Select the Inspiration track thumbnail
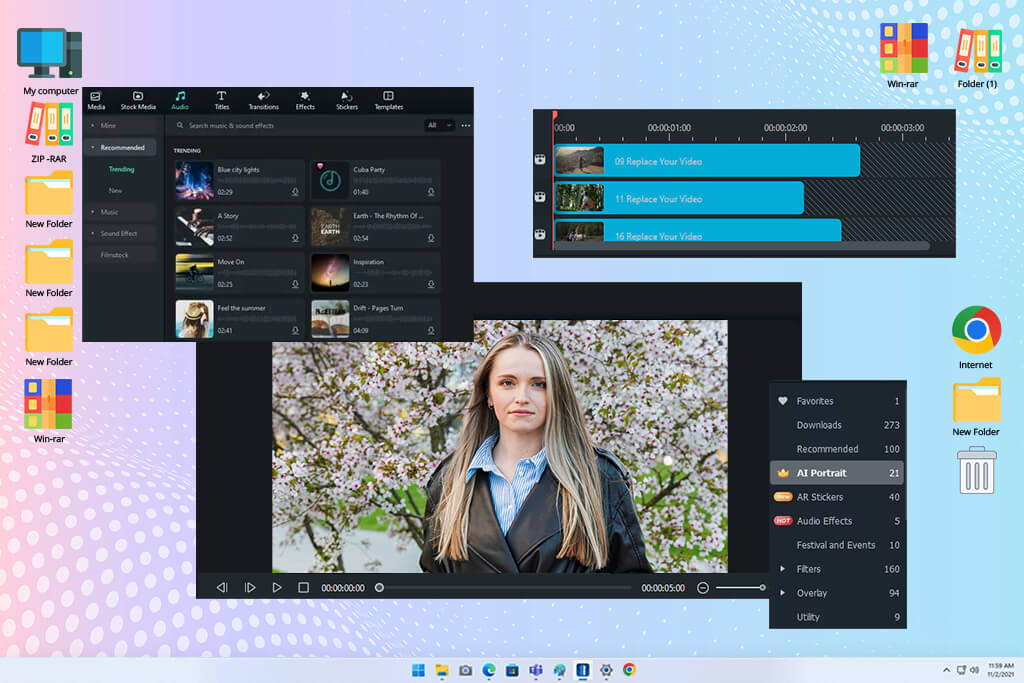Image resolution: width=1024 pixels, height=683 pixels. (x=330, y=272)
